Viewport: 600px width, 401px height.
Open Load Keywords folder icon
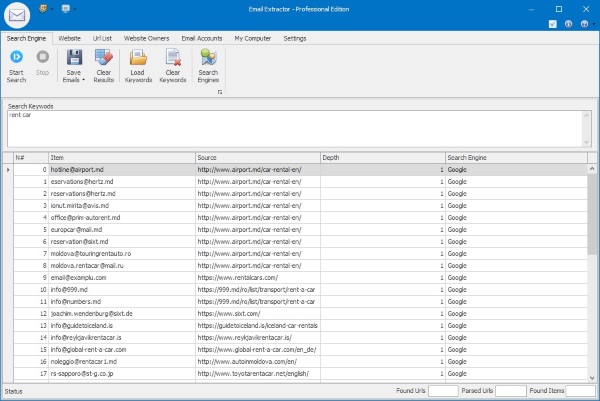click(x=138, y=57)
